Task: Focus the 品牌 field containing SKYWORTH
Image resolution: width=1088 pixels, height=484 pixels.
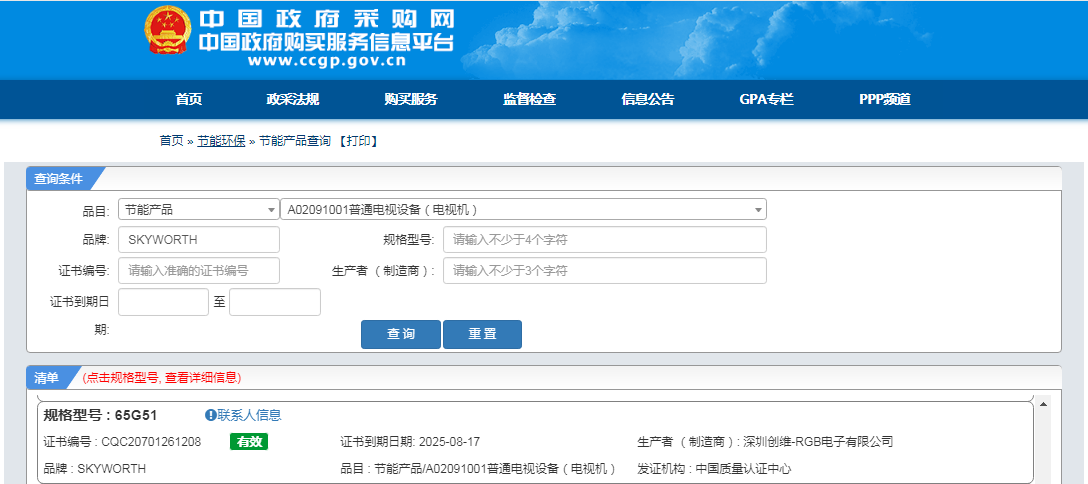Action: click(199, 240)
